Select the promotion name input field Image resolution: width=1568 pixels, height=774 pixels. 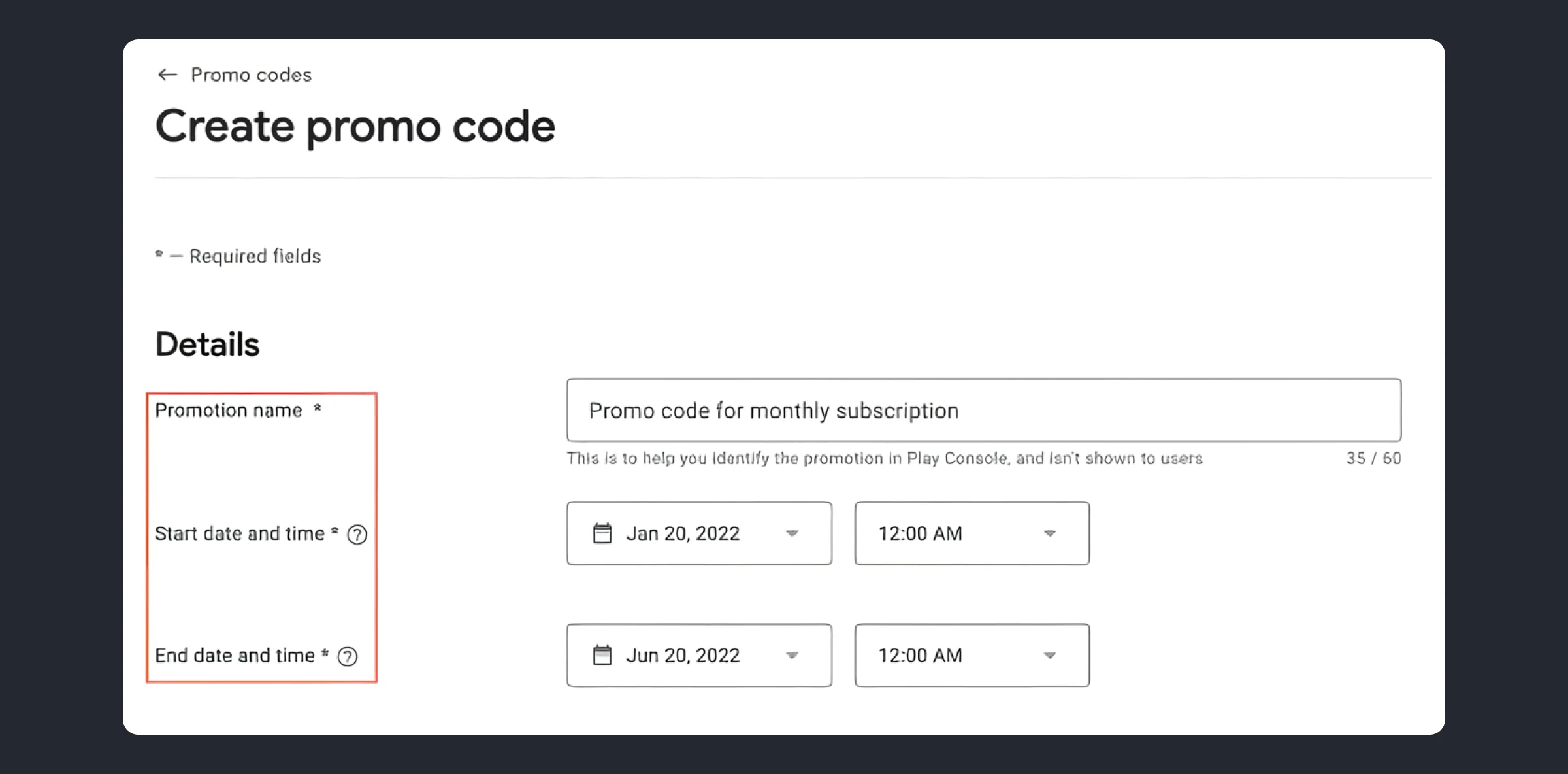(x=980, y=410)
